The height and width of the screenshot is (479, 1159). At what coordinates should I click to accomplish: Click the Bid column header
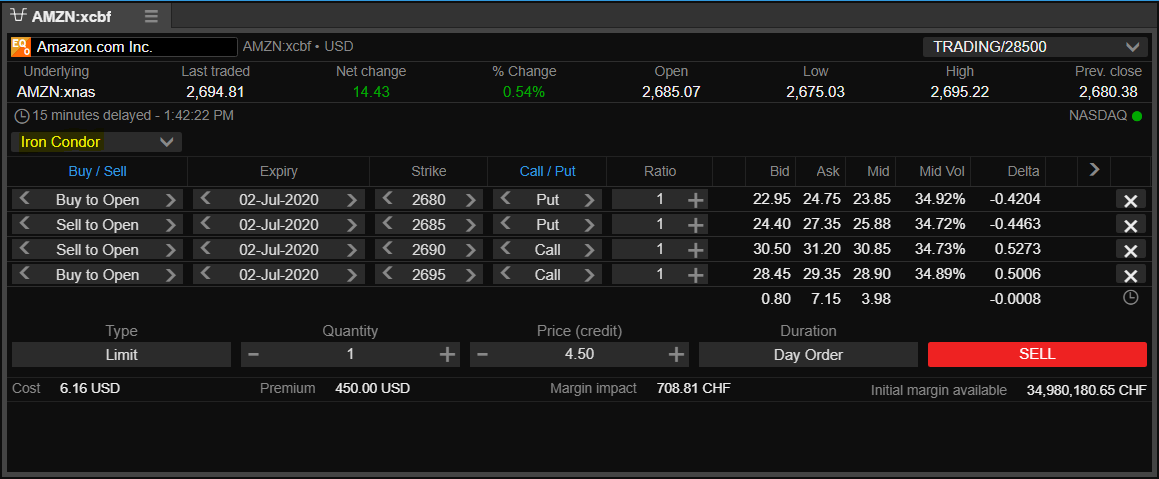(x=780, y=171)
